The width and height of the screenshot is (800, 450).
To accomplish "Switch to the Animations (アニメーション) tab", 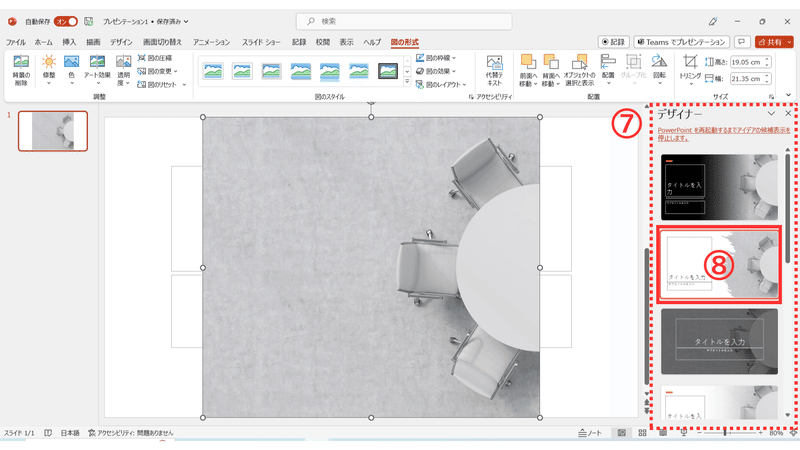I will pos(211,42).
